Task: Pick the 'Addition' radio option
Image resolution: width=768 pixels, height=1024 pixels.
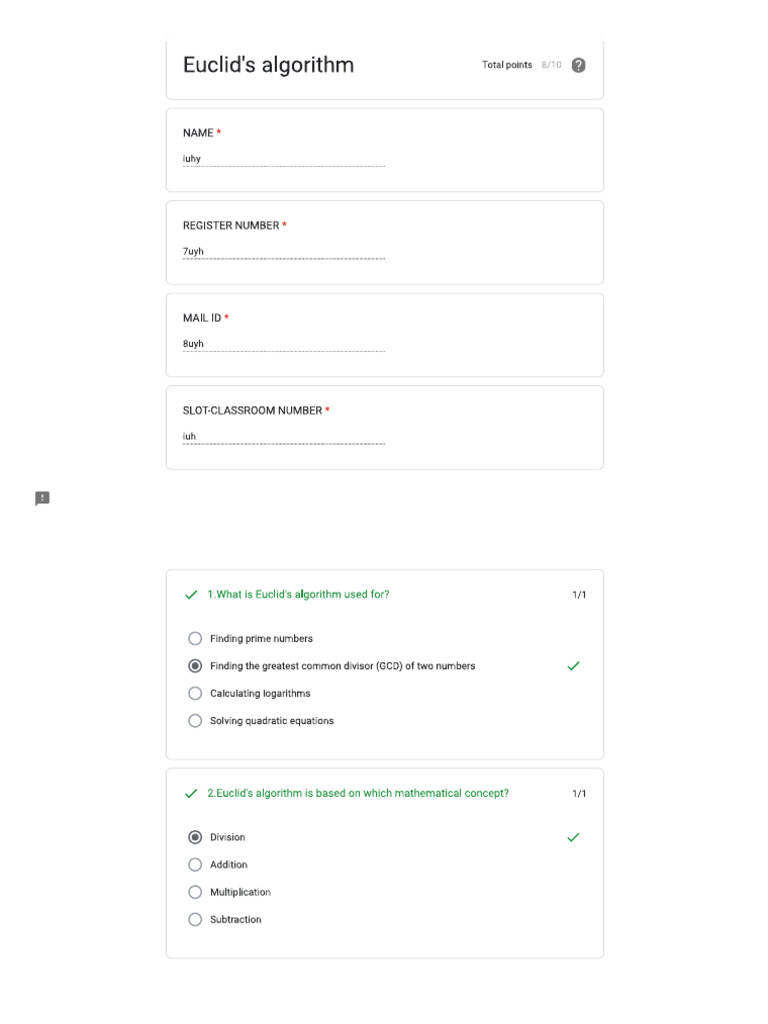Action: tap(195, 865)
